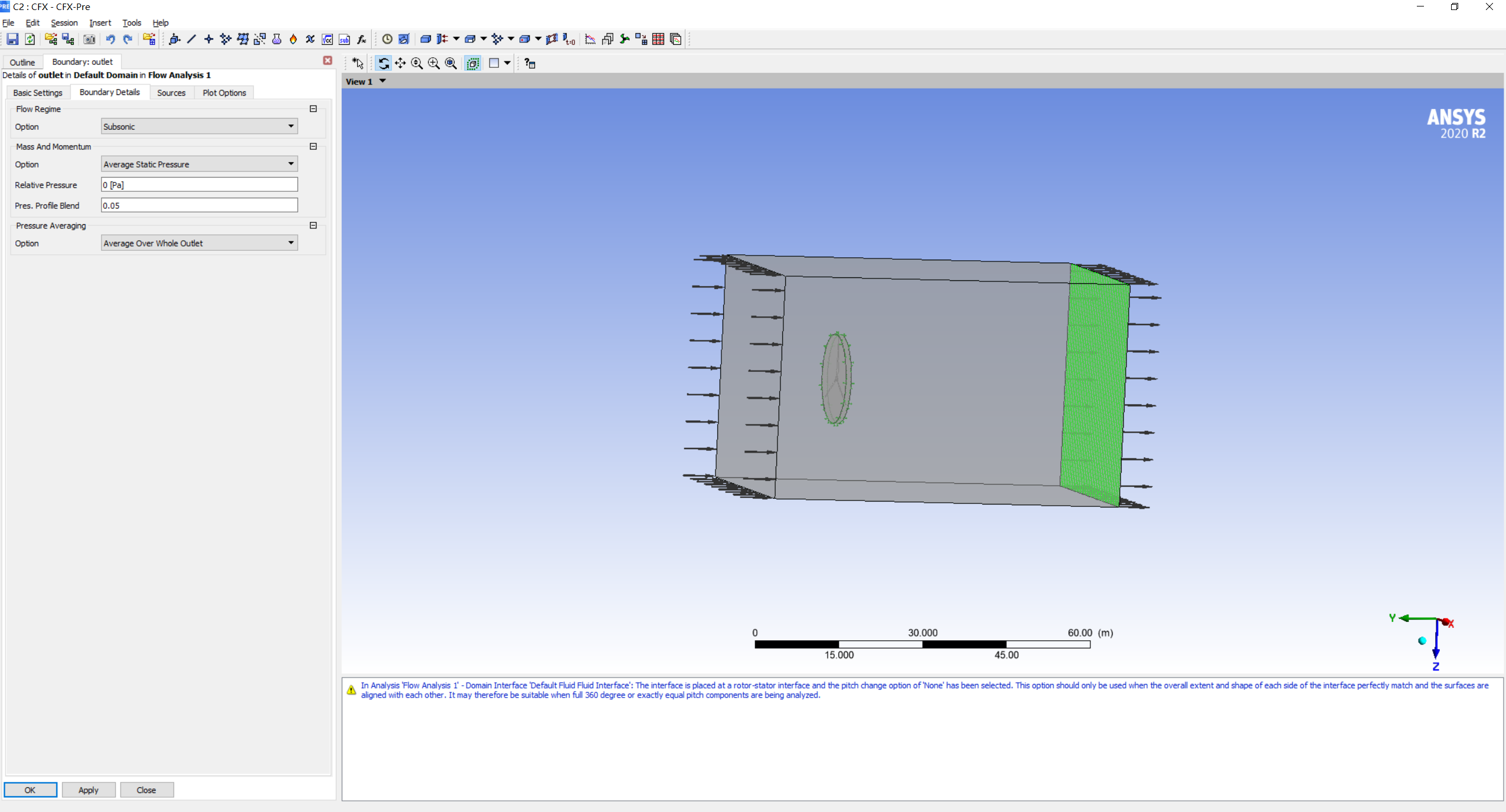Select the Boundary Details tab
The height and width of the screenshot is (812, 1506).
pos(110,92)
